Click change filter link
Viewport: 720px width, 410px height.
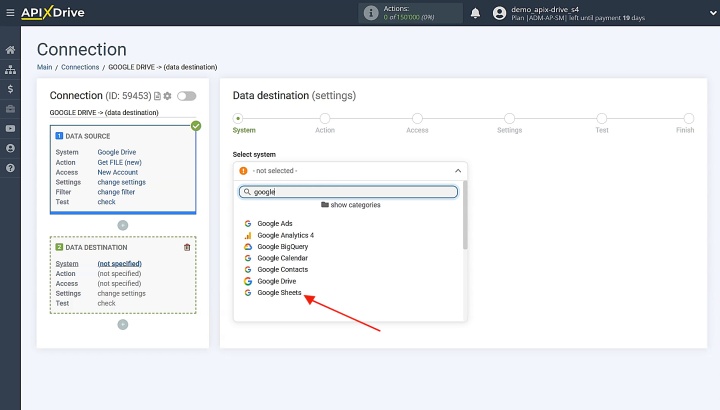[116, 192]
